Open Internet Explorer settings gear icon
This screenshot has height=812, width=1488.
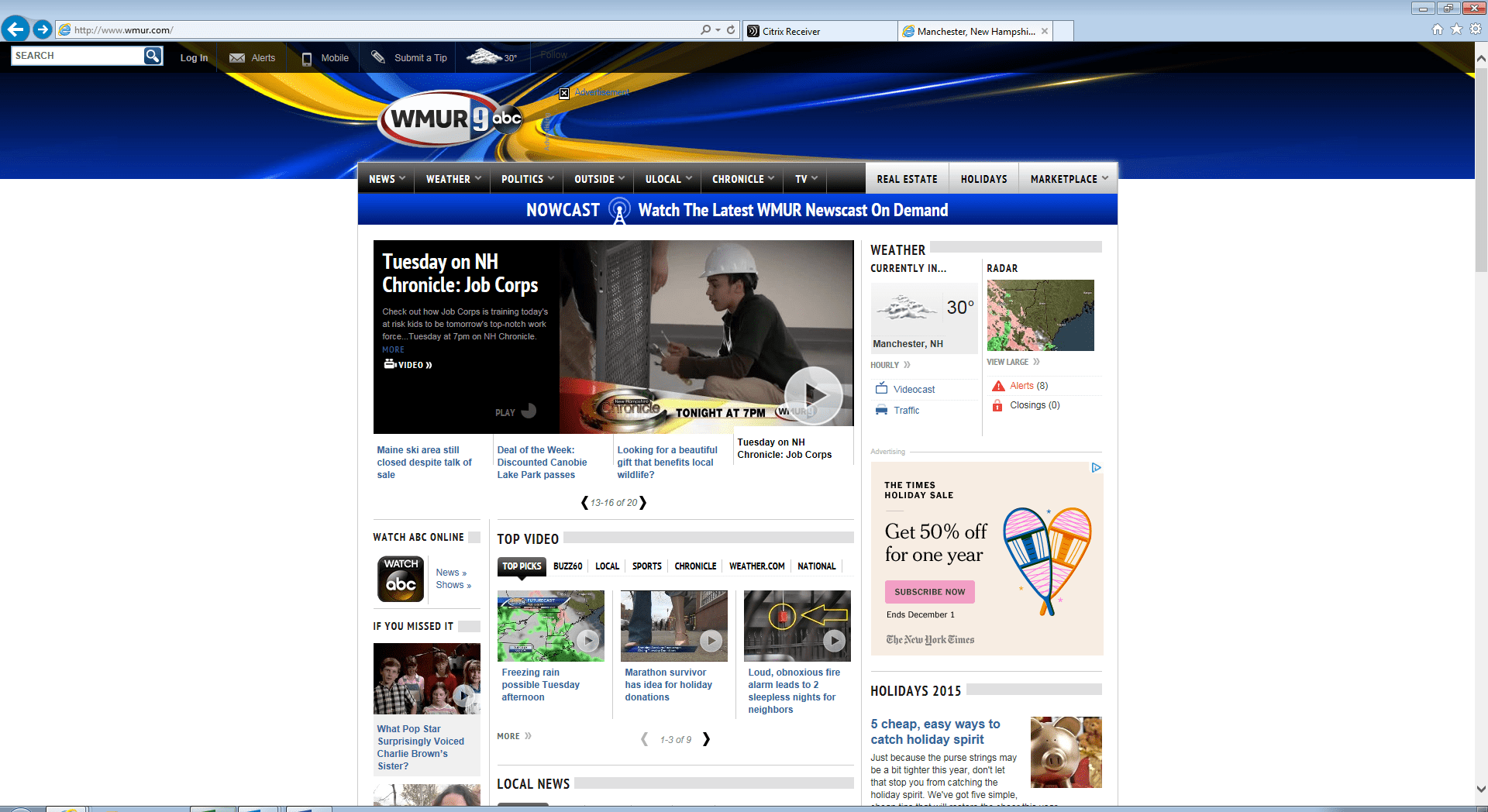(x=1474, y=29)
